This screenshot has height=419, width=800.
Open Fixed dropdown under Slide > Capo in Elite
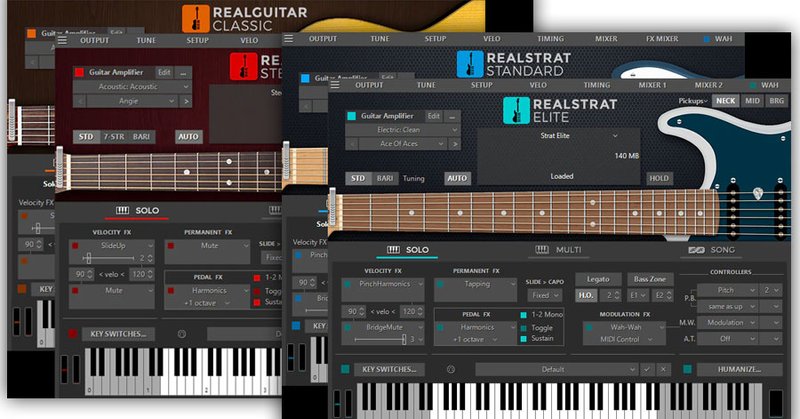click(544, 295)
